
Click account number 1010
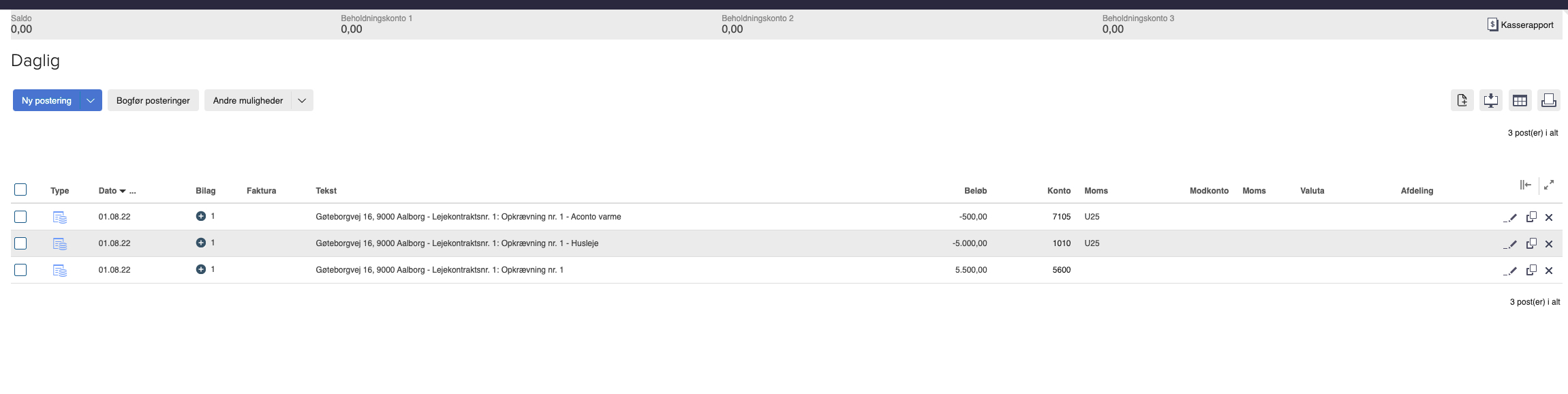[1062, 243]
